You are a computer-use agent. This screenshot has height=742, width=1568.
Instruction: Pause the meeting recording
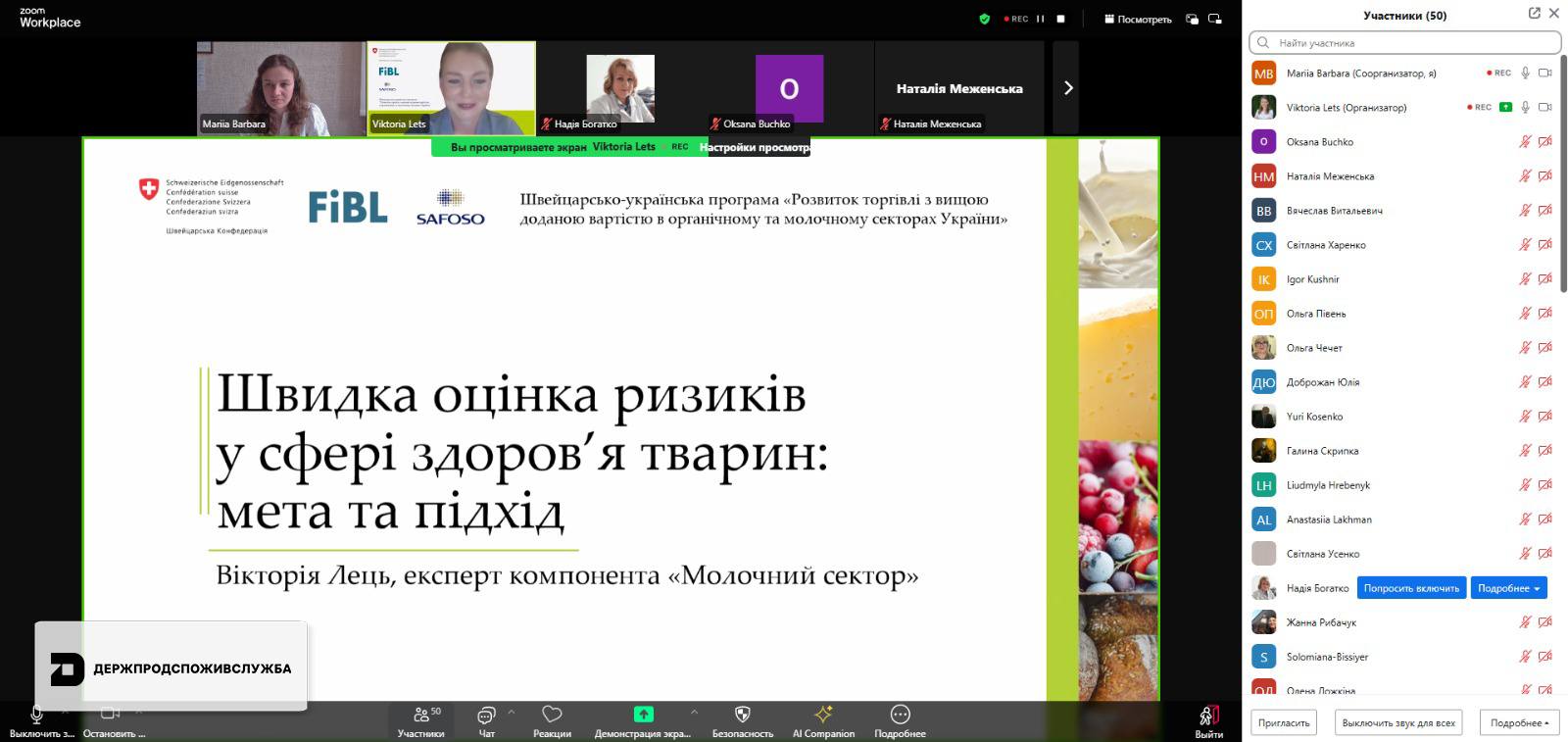click(1041, 19)
